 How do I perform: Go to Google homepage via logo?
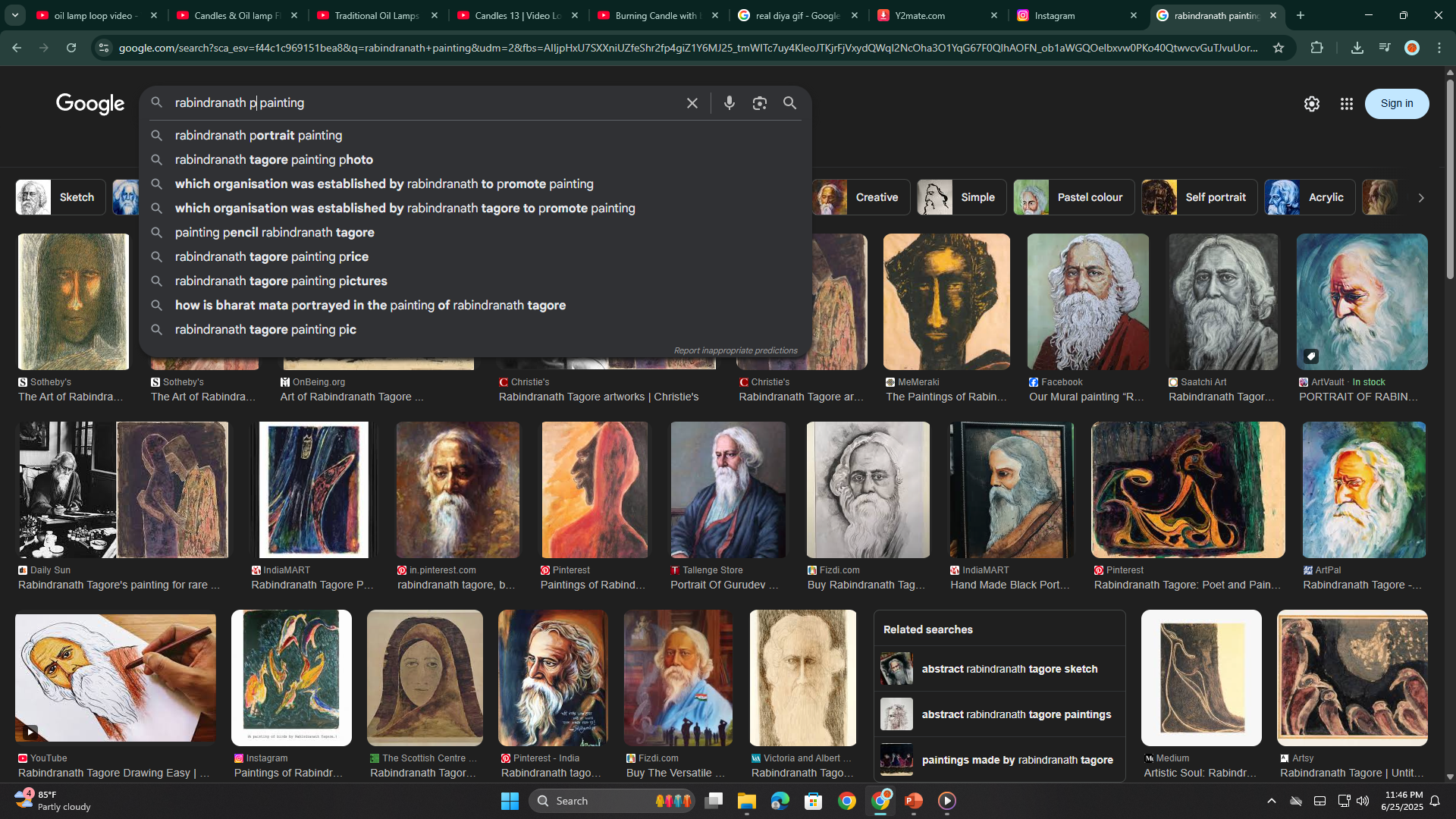(90, 104)
